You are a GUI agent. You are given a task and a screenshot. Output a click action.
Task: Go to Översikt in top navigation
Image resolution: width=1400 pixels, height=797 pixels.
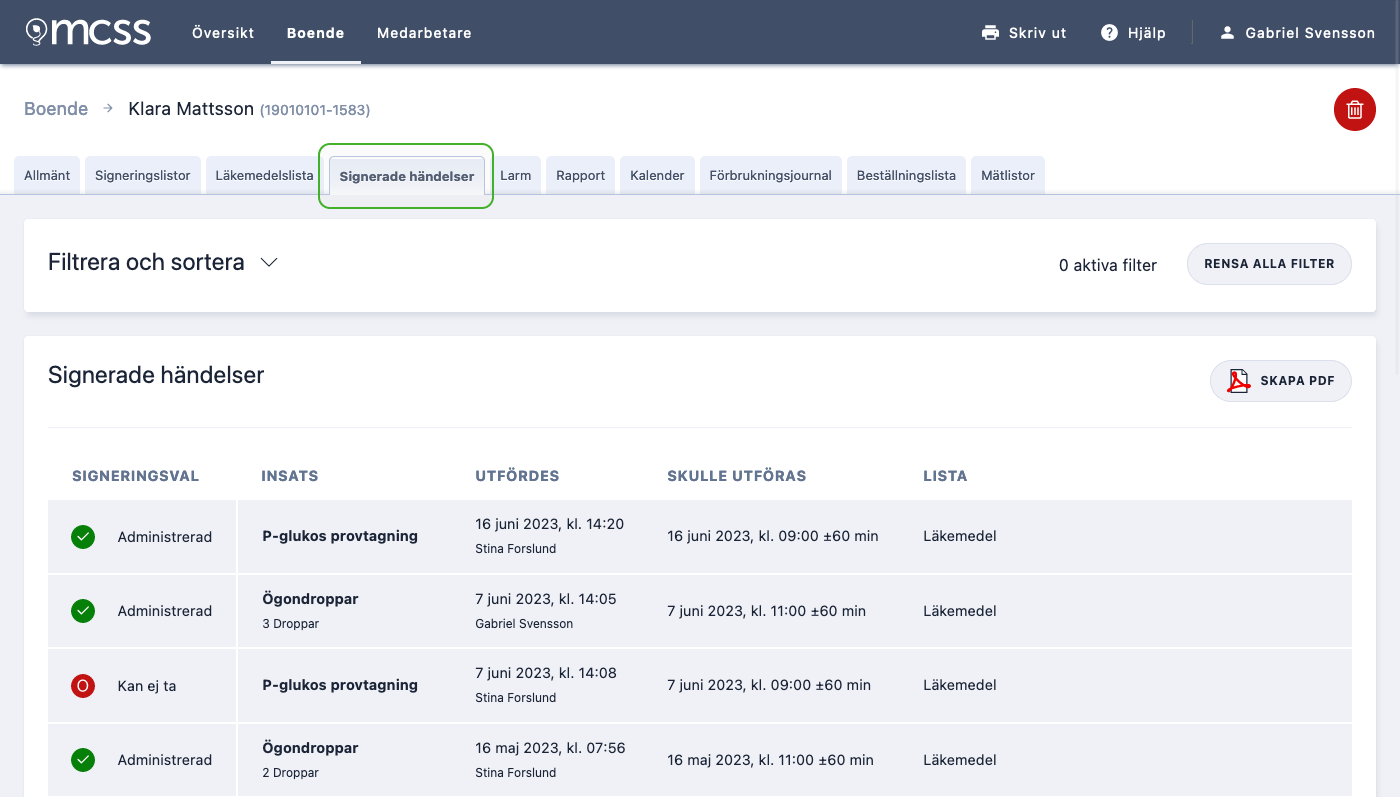click(223, 33)
